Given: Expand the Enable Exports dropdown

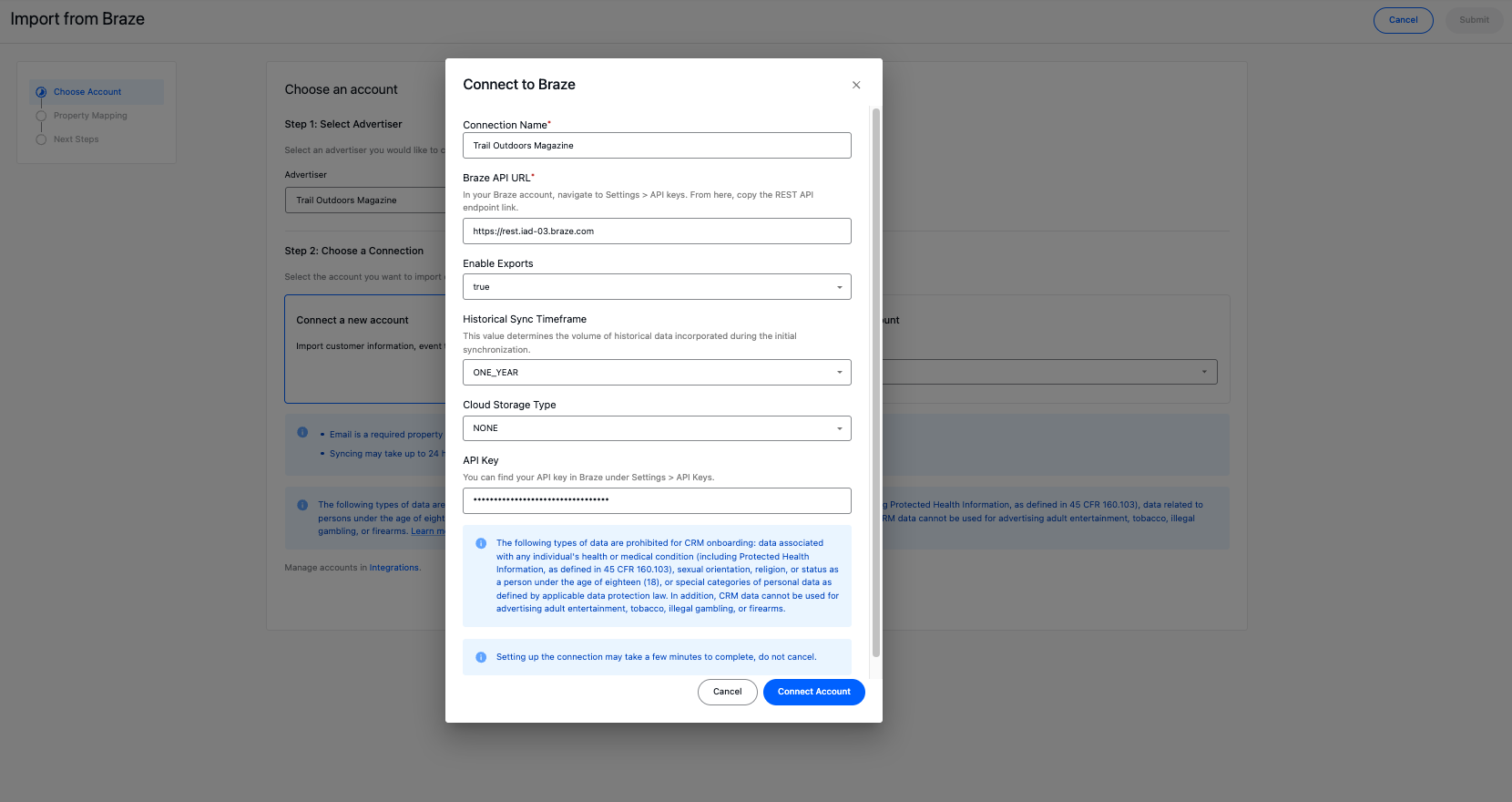Looking at the screenshot, I should 656,287.
